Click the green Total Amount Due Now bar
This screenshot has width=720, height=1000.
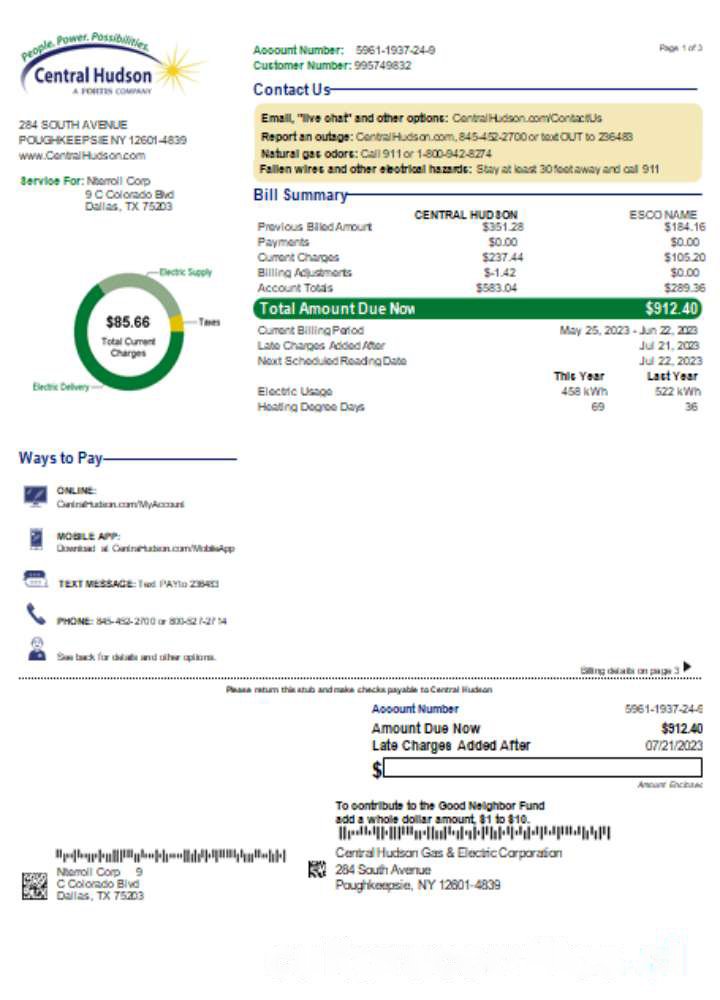click(x=478, y=309)
